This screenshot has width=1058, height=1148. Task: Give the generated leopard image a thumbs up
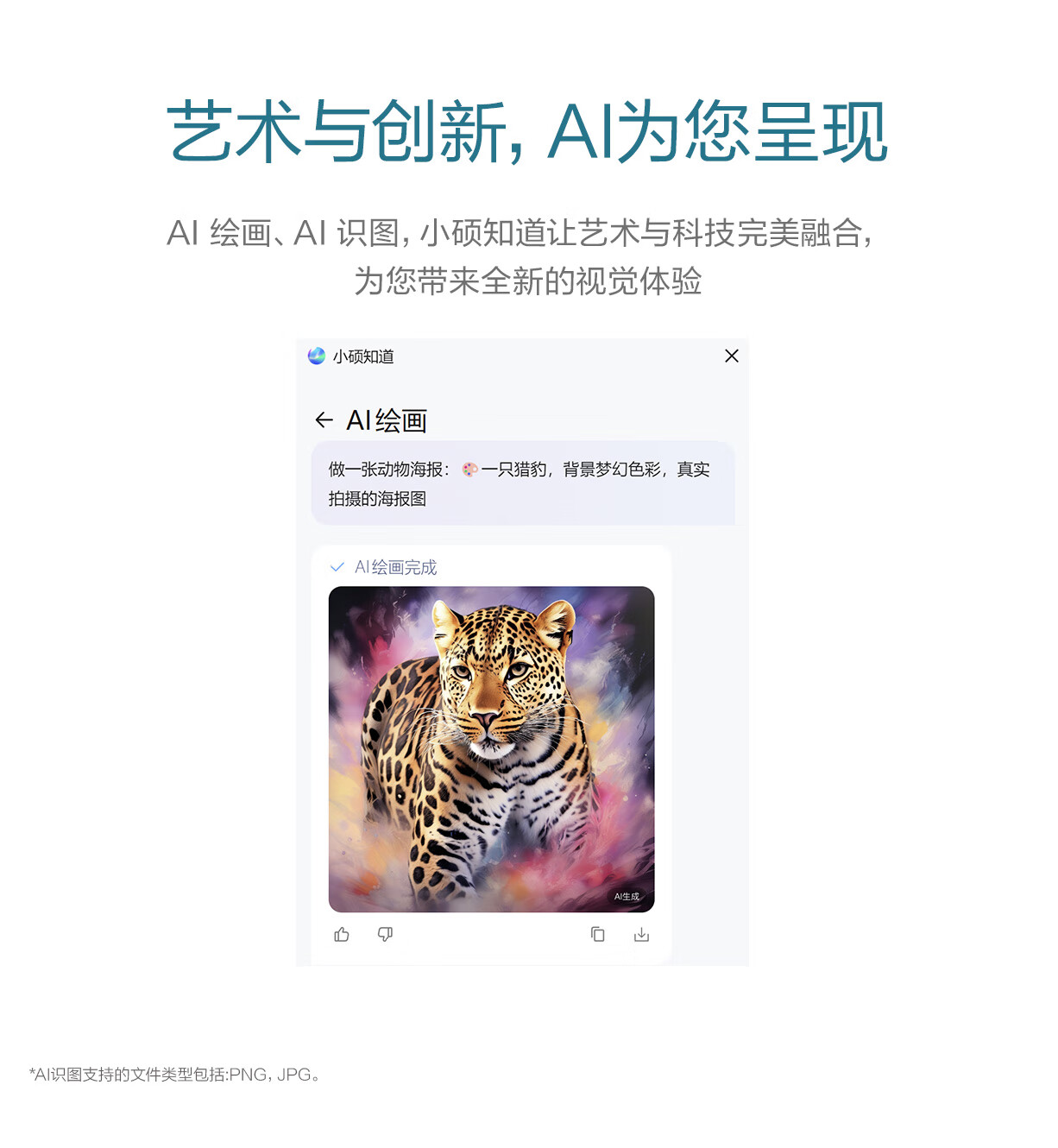coord(342,934)
